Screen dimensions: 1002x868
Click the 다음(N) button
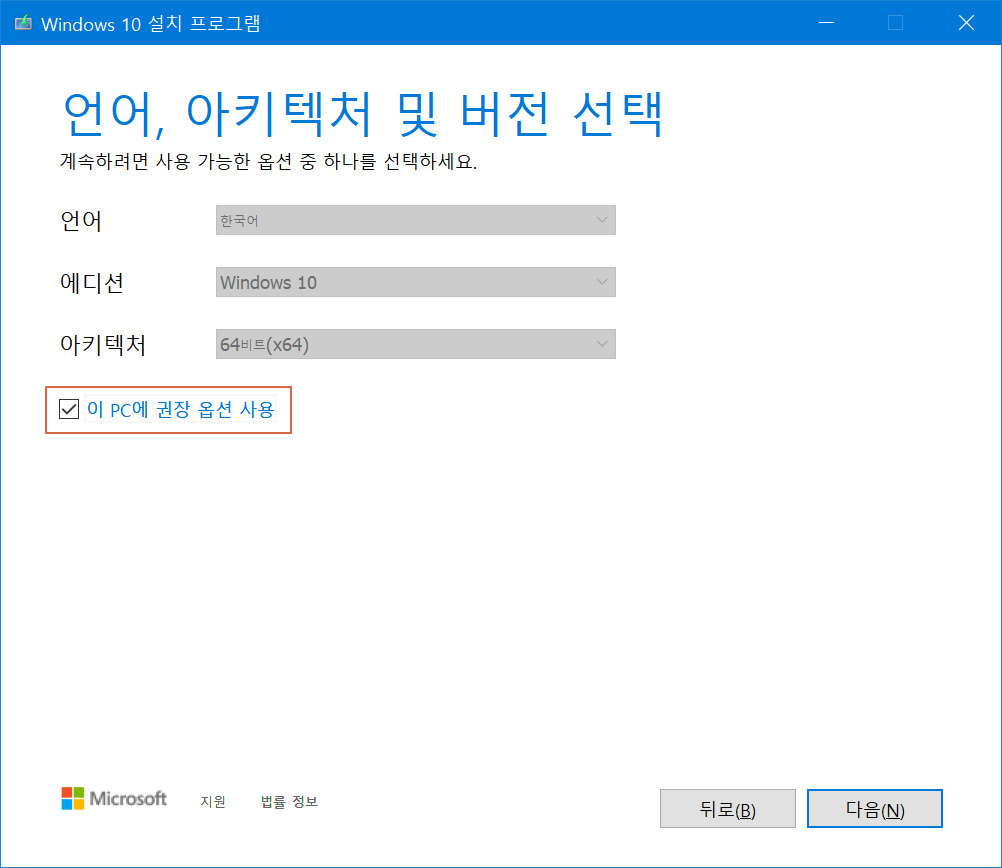click(874, 809)
